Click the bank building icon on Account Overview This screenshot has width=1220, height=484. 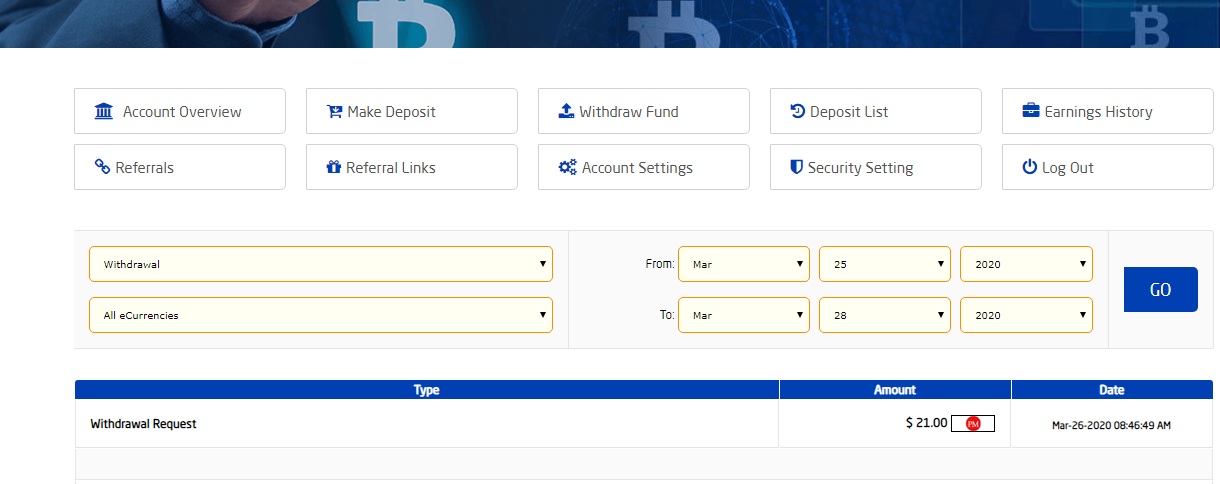click(104, 111)
